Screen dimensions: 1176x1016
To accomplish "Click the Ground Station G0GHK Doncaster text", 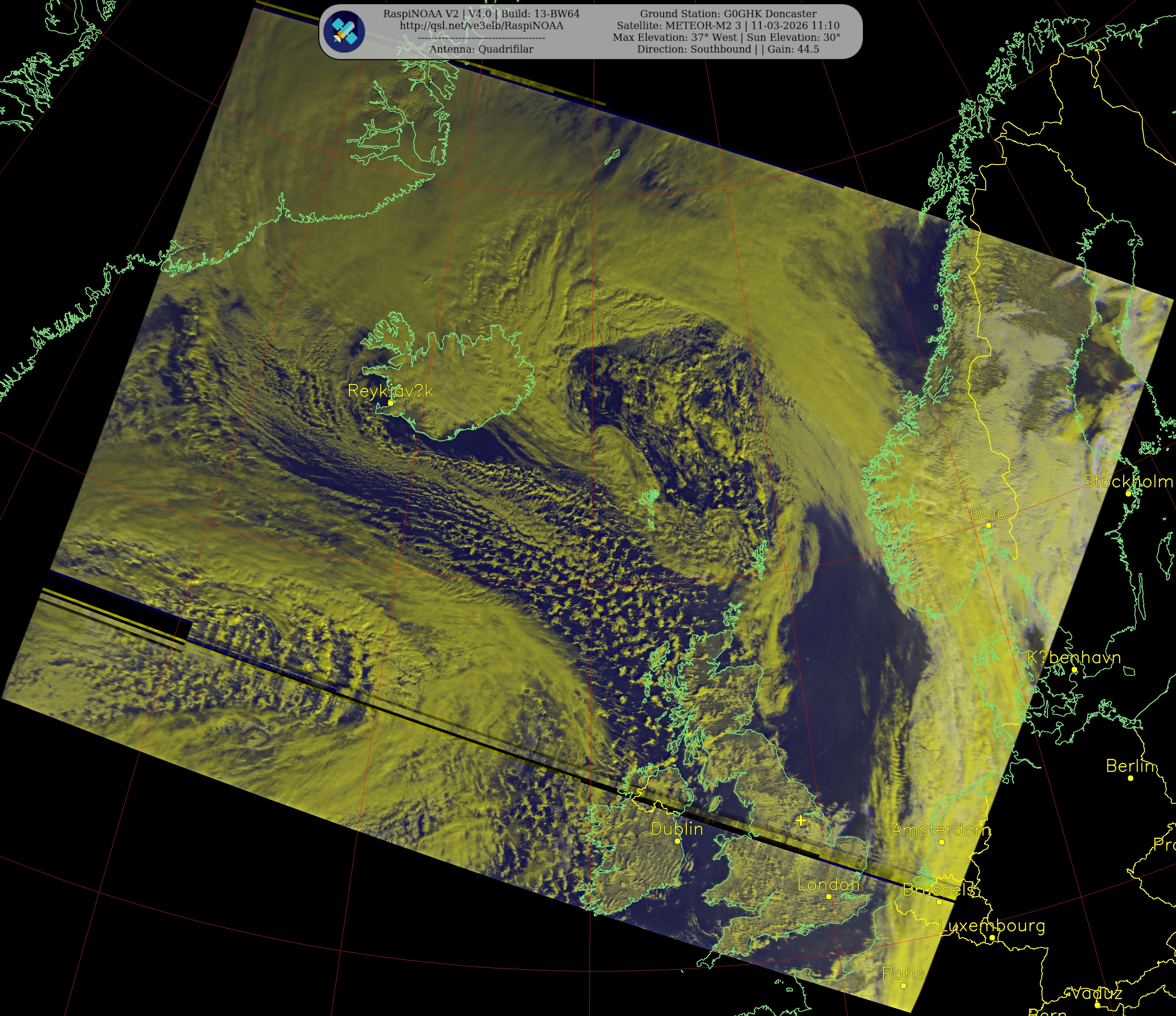I will pos(728,14).
